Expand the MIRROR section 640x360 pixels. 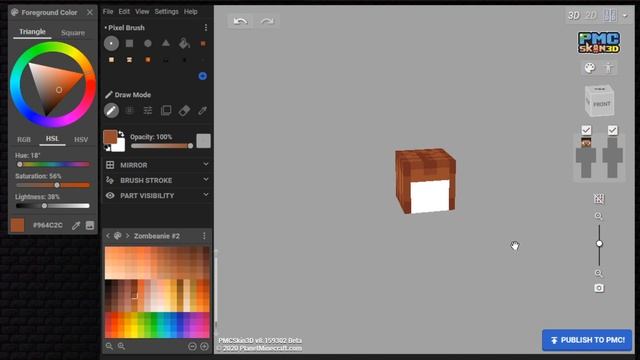coord(157,165)
